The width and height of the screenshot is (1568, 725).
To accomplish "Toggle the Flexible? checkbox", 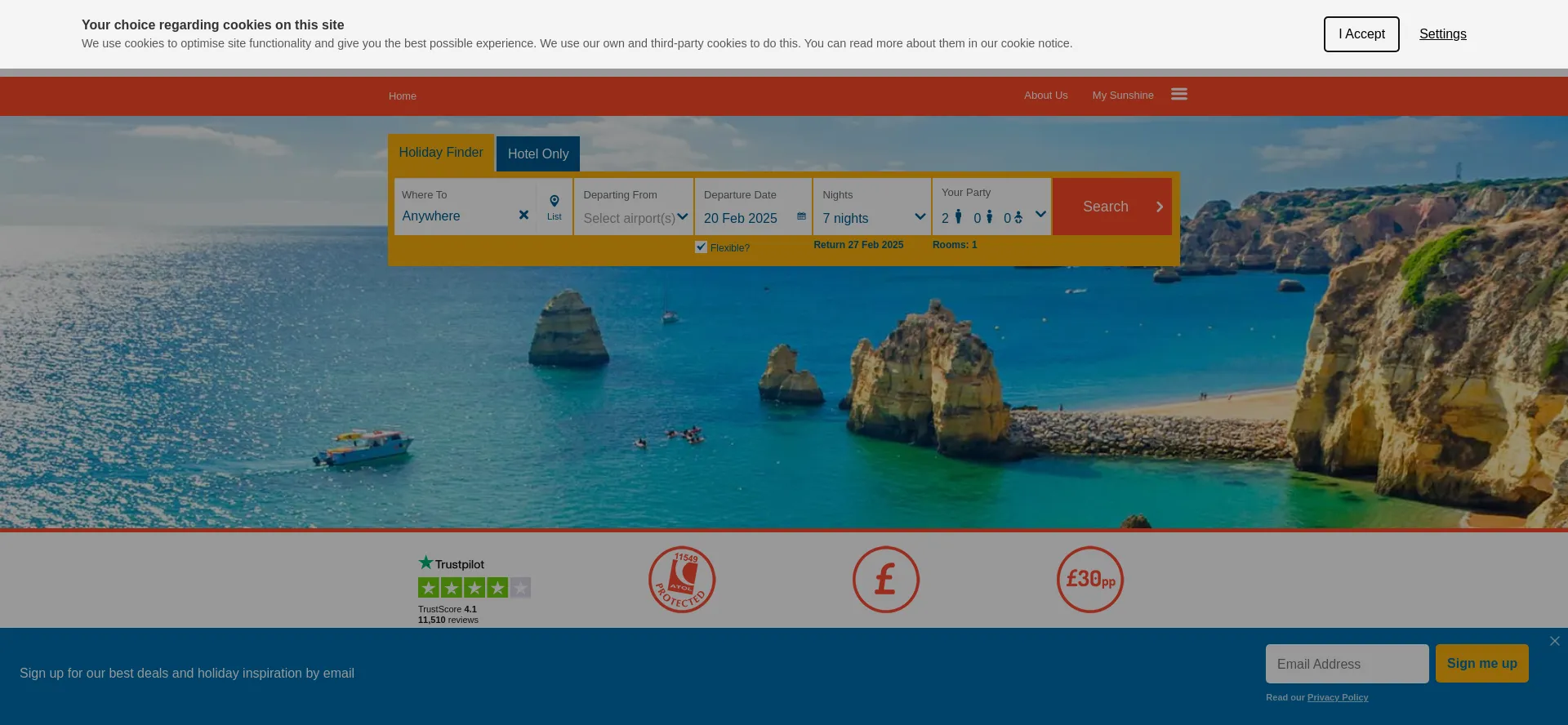I will (701, 247).
